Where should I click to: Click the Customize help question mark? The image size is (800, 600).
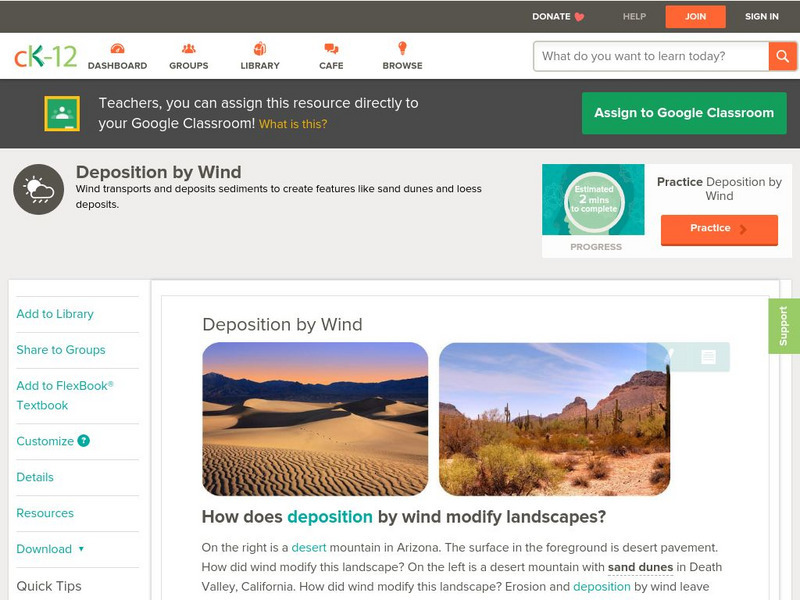(84, 440)
